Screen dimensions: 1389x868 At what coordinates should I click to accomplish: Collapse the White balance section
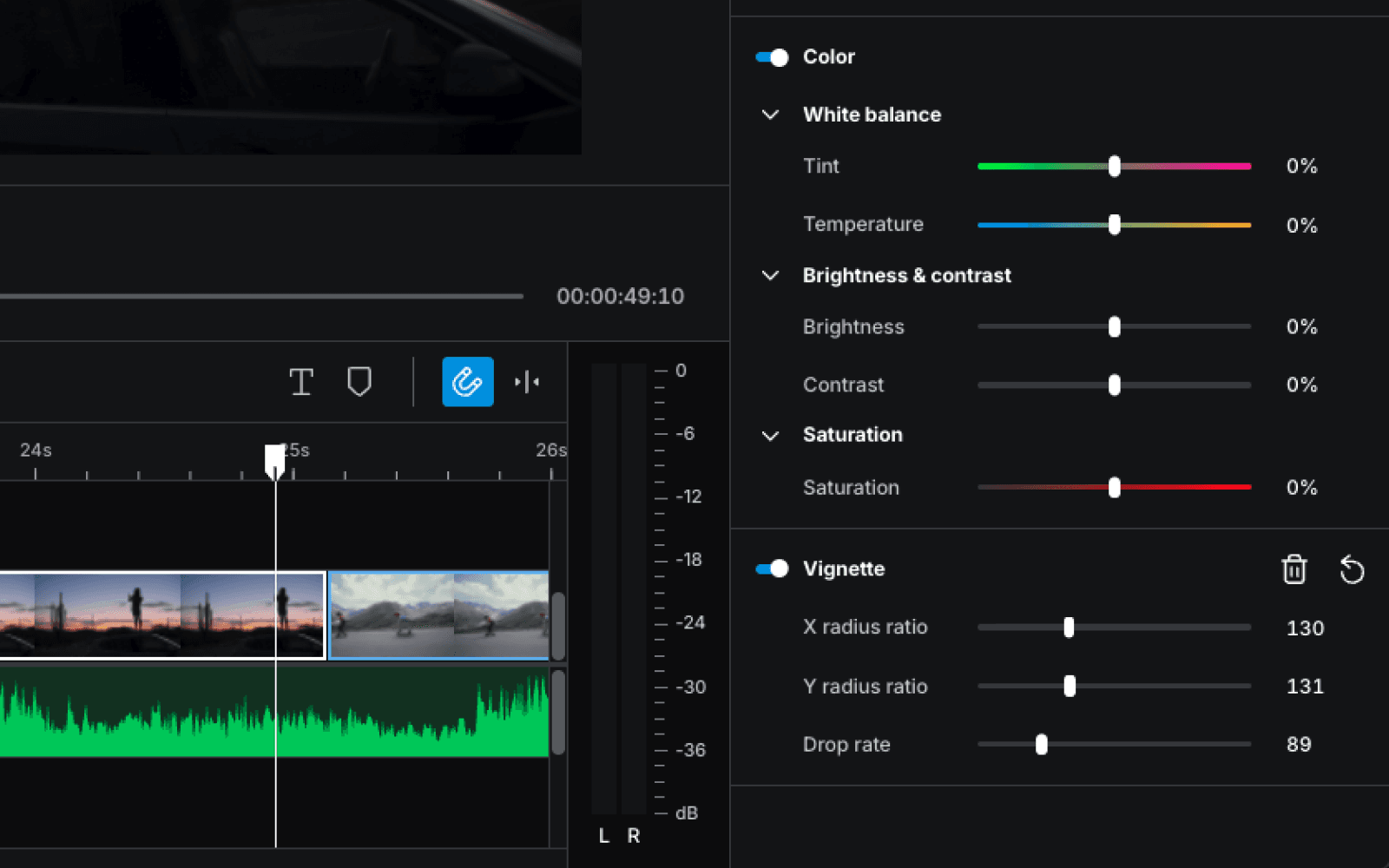click(770, 115)
